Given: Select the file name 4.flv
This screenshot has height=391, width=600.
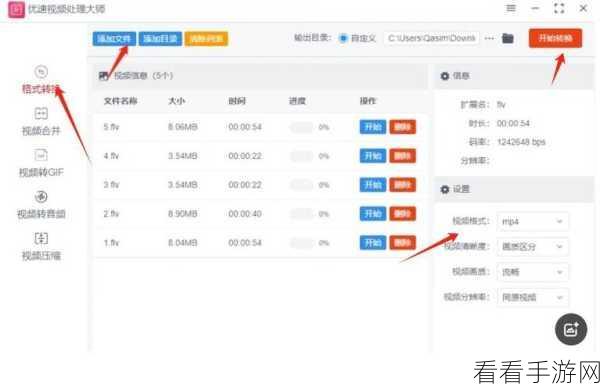Looking at the screenshot, I should click(x=111, y=156).
